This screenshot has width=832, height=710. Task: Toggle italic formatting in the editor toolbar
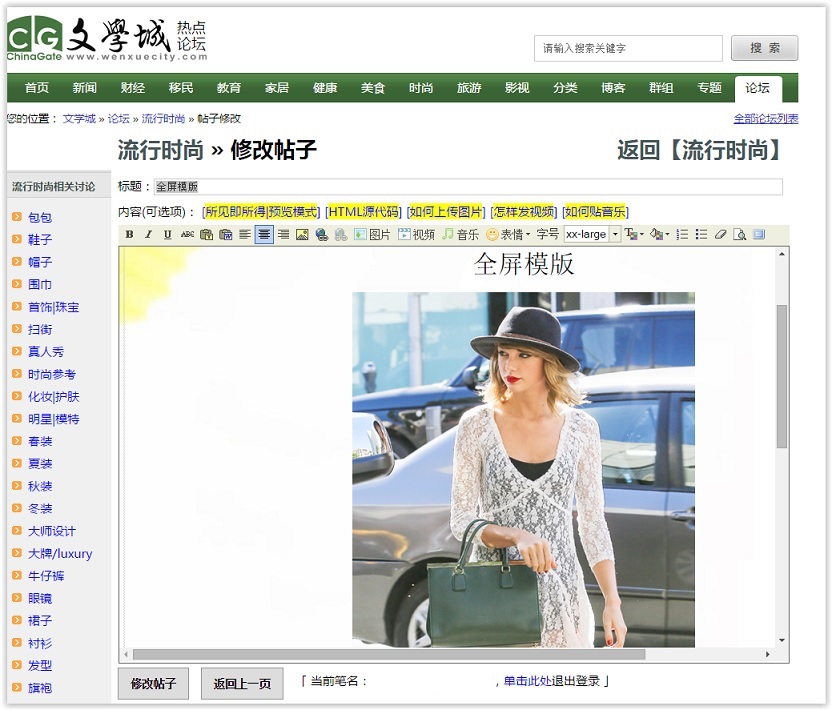point(148,235)
